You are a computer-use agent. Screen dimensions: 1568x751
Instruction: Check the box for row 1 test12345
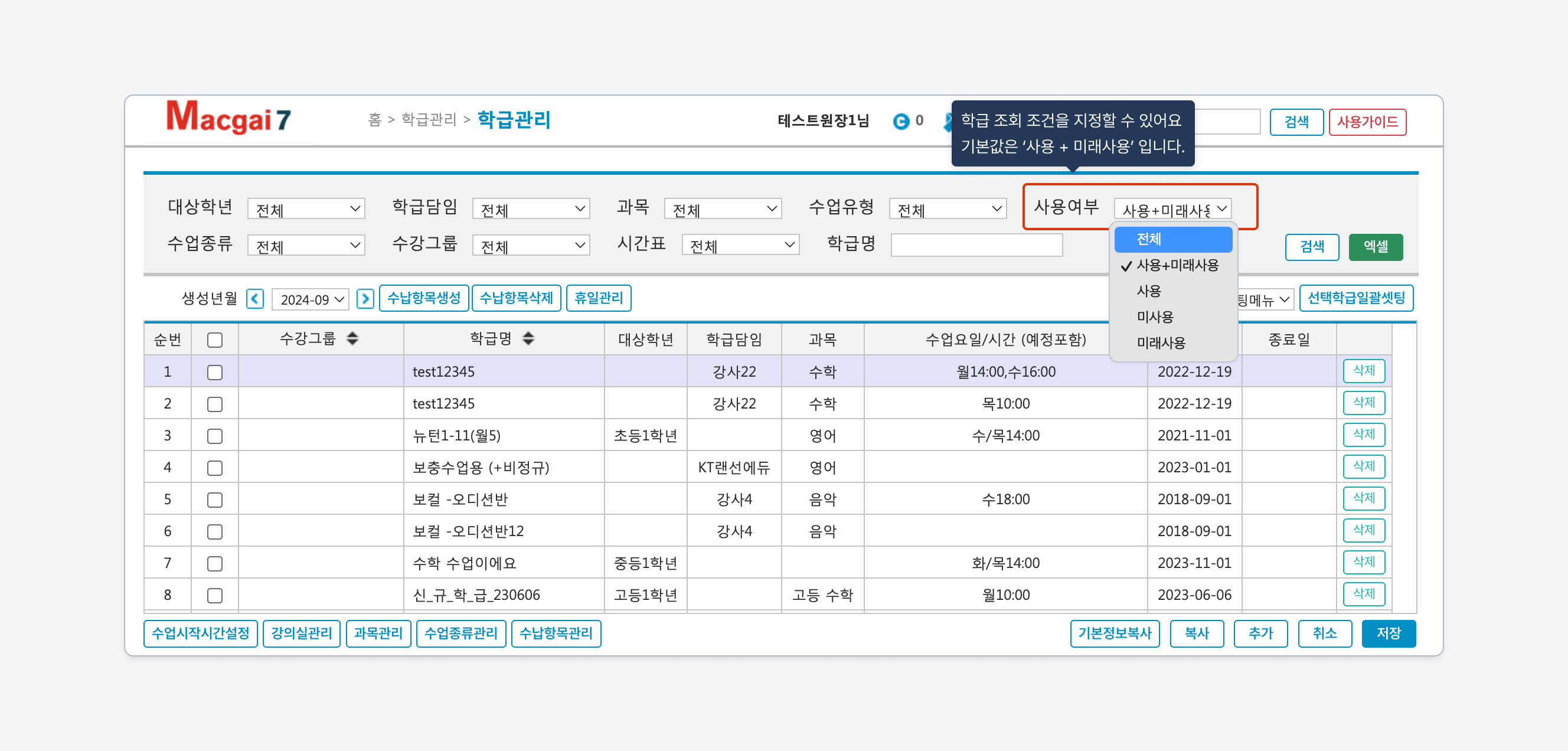pyautogui.click(x=215, y=372)
